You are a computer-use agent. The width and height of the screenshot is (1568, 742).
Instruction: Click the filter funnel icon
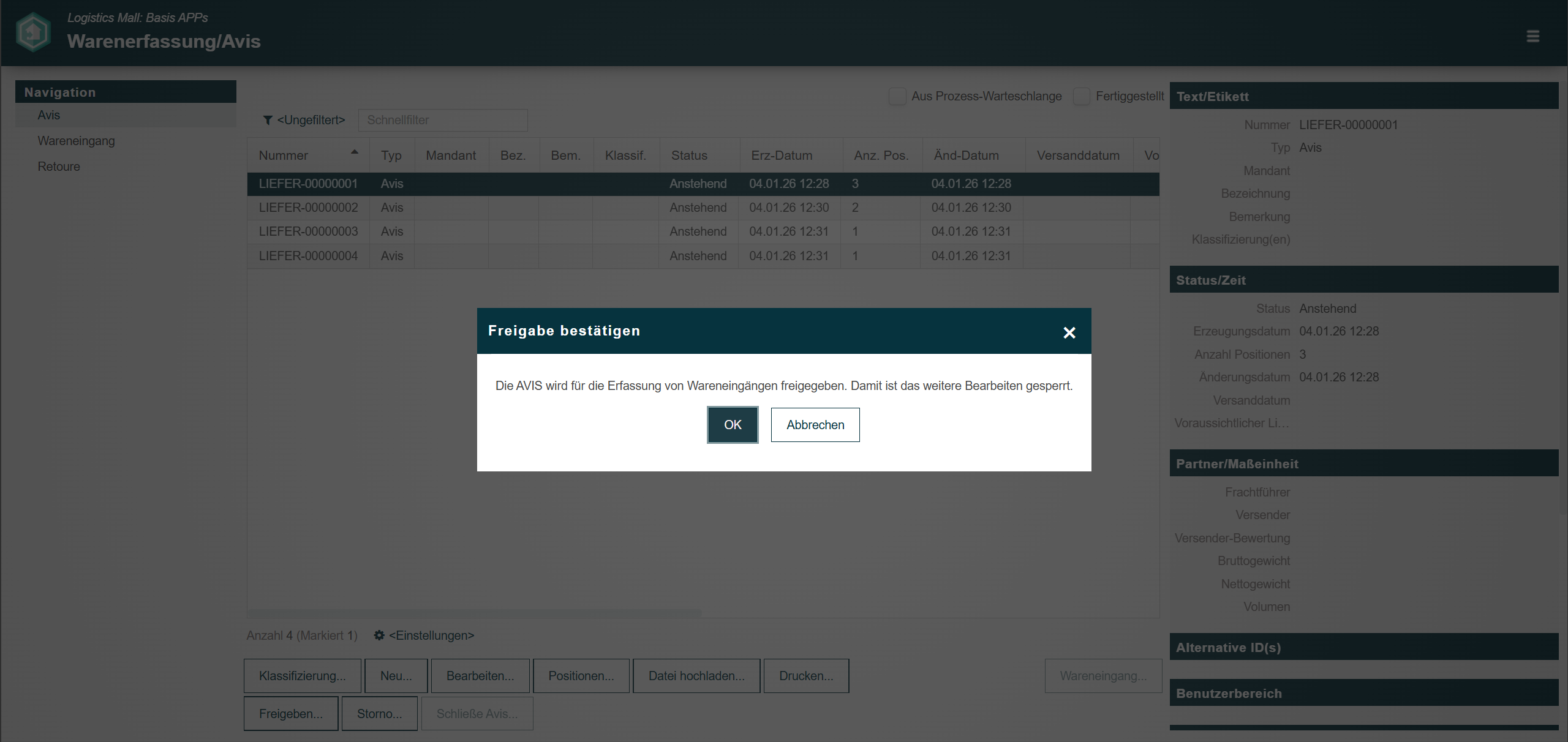click(x=268, y=121)
